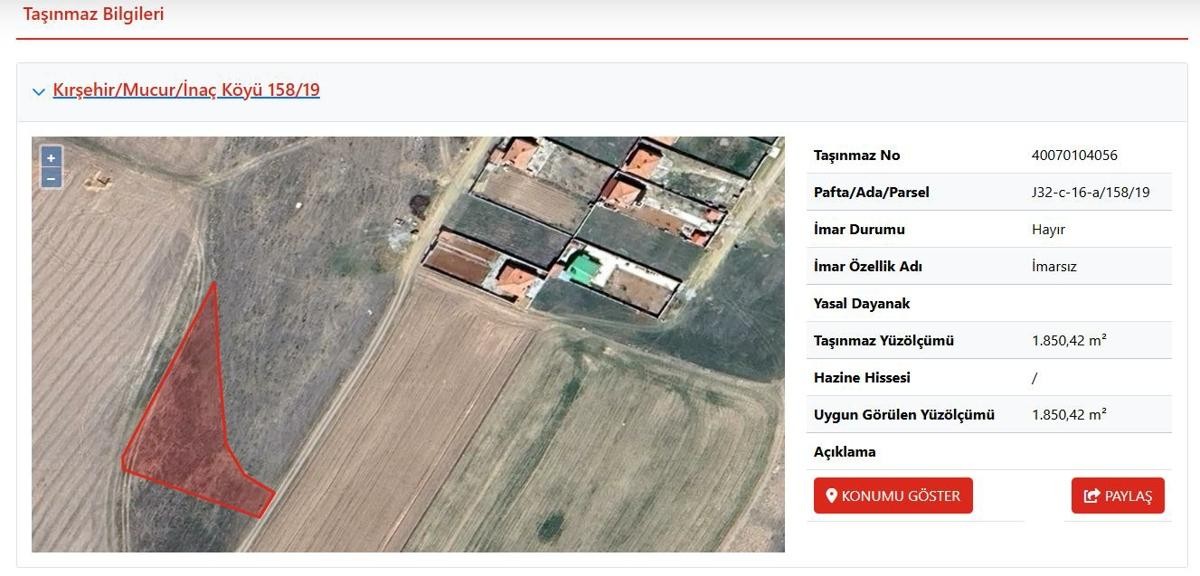Open the Kırşehir/Mucur/İnaç Köyü 158/19 link
This screenshot has width=1200, height=576.
tap(186, 90)
